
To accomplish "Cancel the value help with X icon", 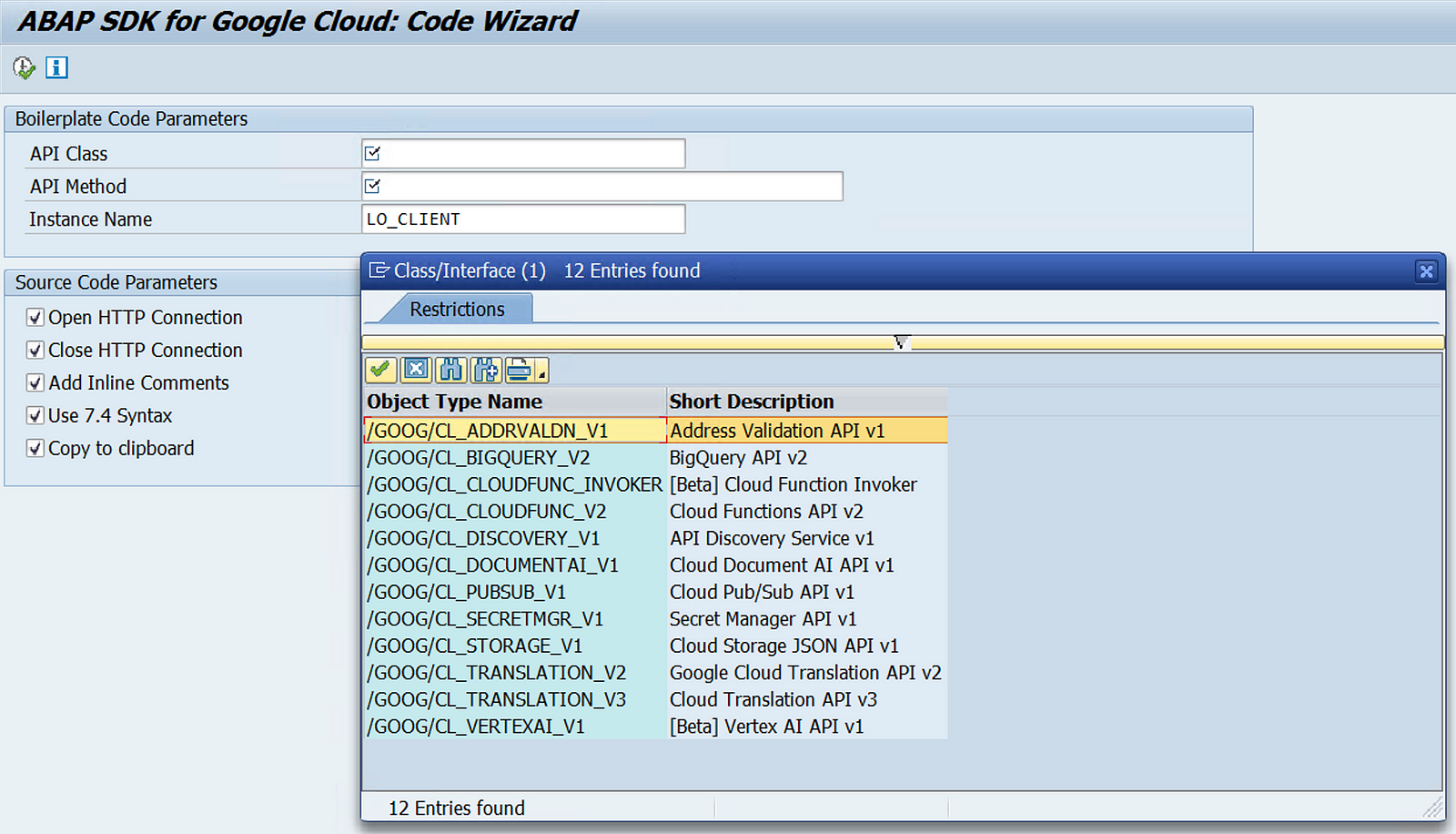I will [416, 370].
